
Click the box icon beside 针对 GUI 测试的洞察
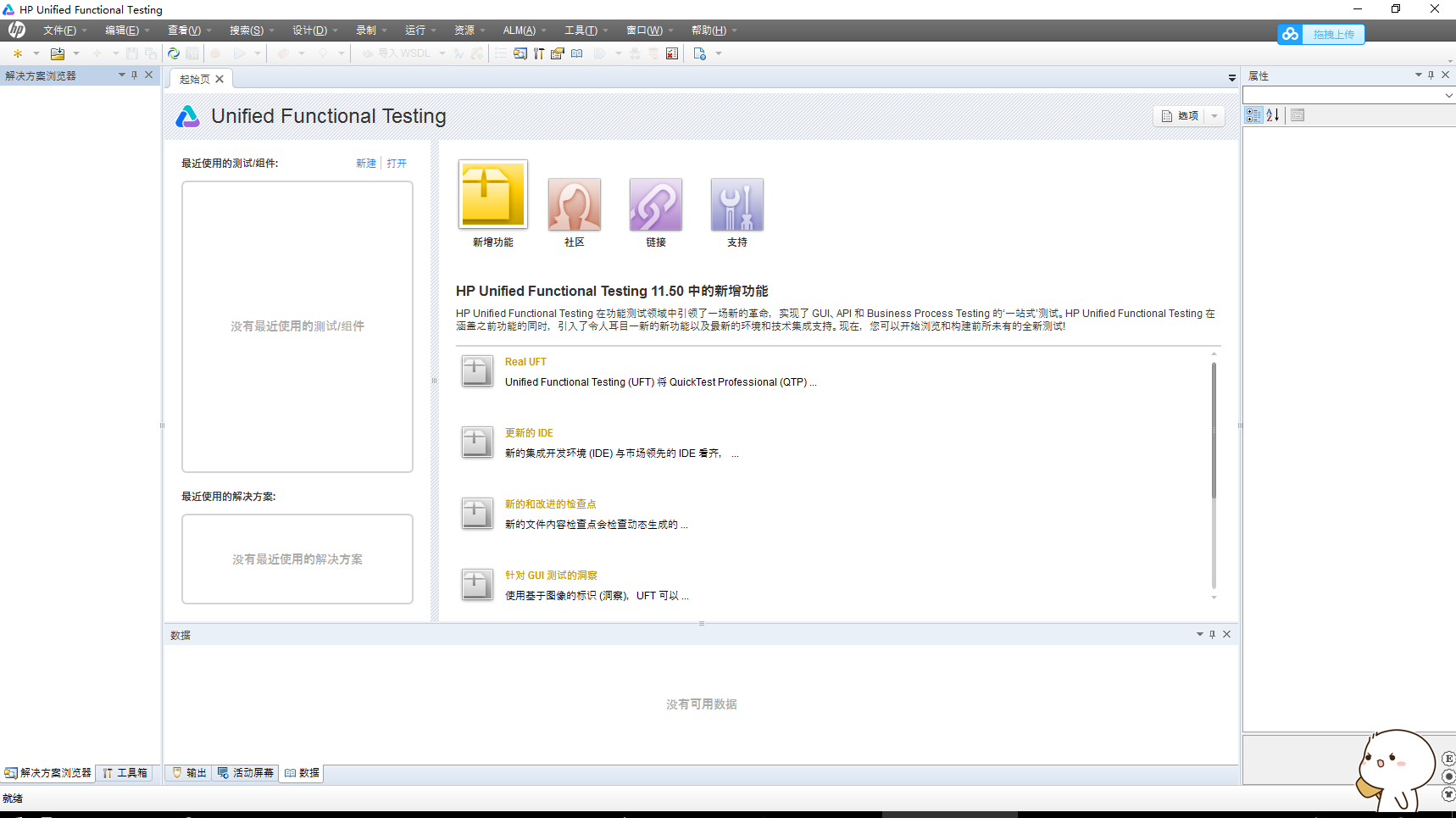pyautogui.click(x=477, y=584)
